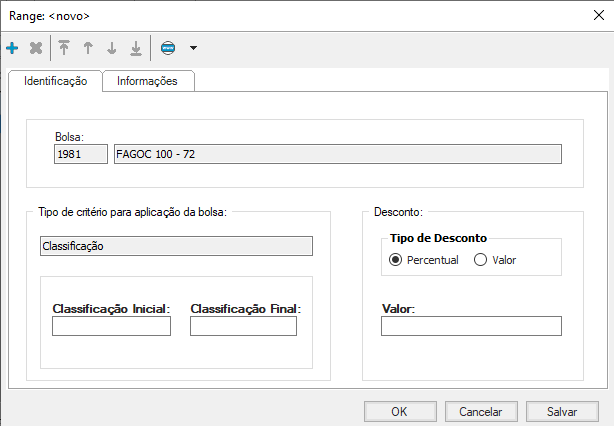Viewport: 614px width, 426px height.
Task: Click the down arrow next record icon
Action: click(x=112, y=48)
